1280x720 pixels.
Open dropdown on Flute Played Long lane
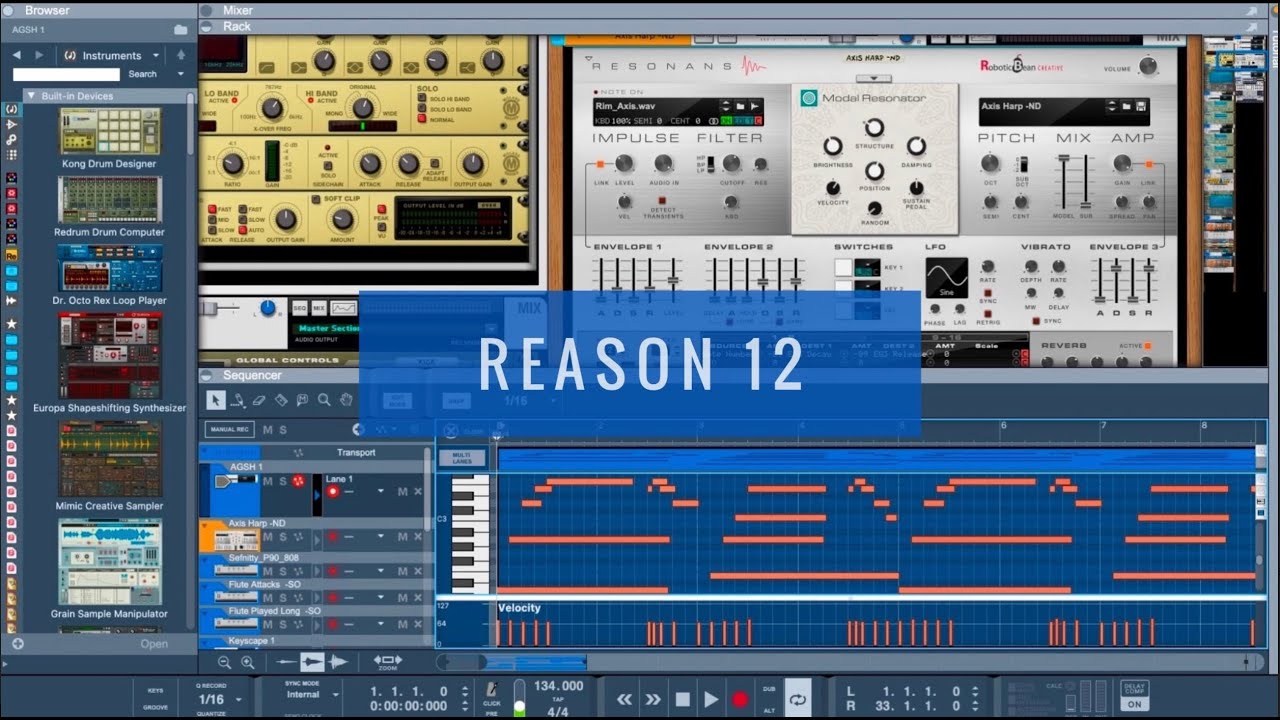380,623
